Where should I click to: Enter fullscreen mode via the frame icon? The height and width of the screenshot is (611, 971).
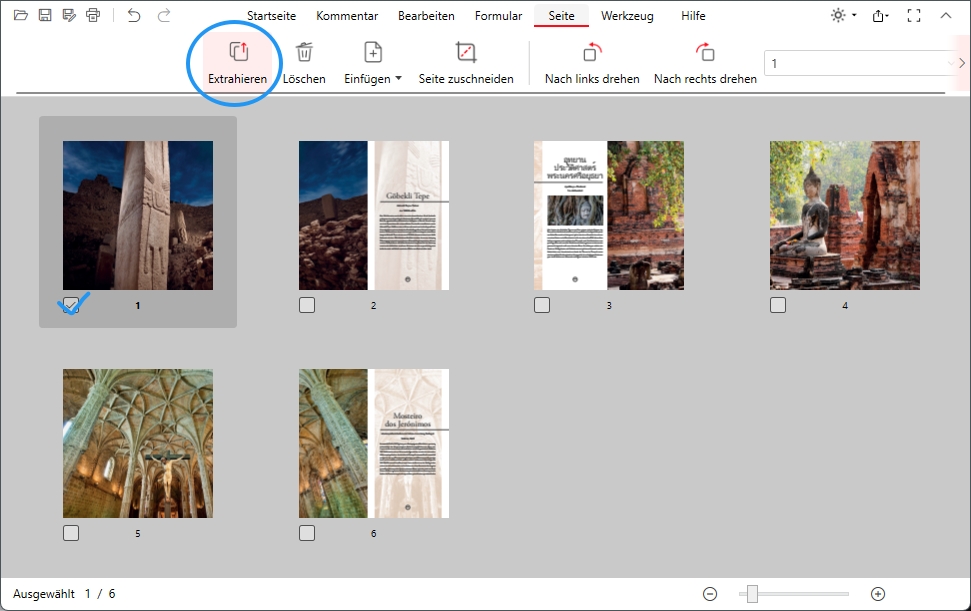913,15
